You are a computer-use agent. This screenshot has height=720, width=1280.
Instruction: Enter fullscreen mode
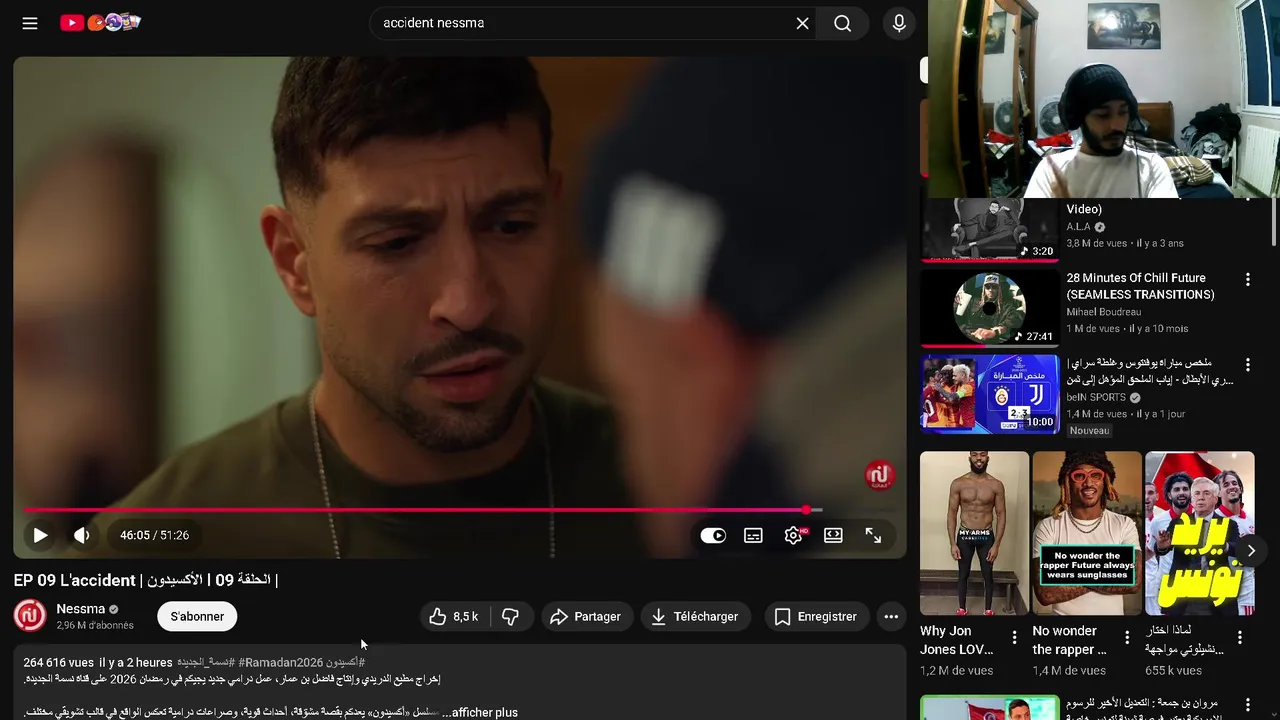(873, 535)
